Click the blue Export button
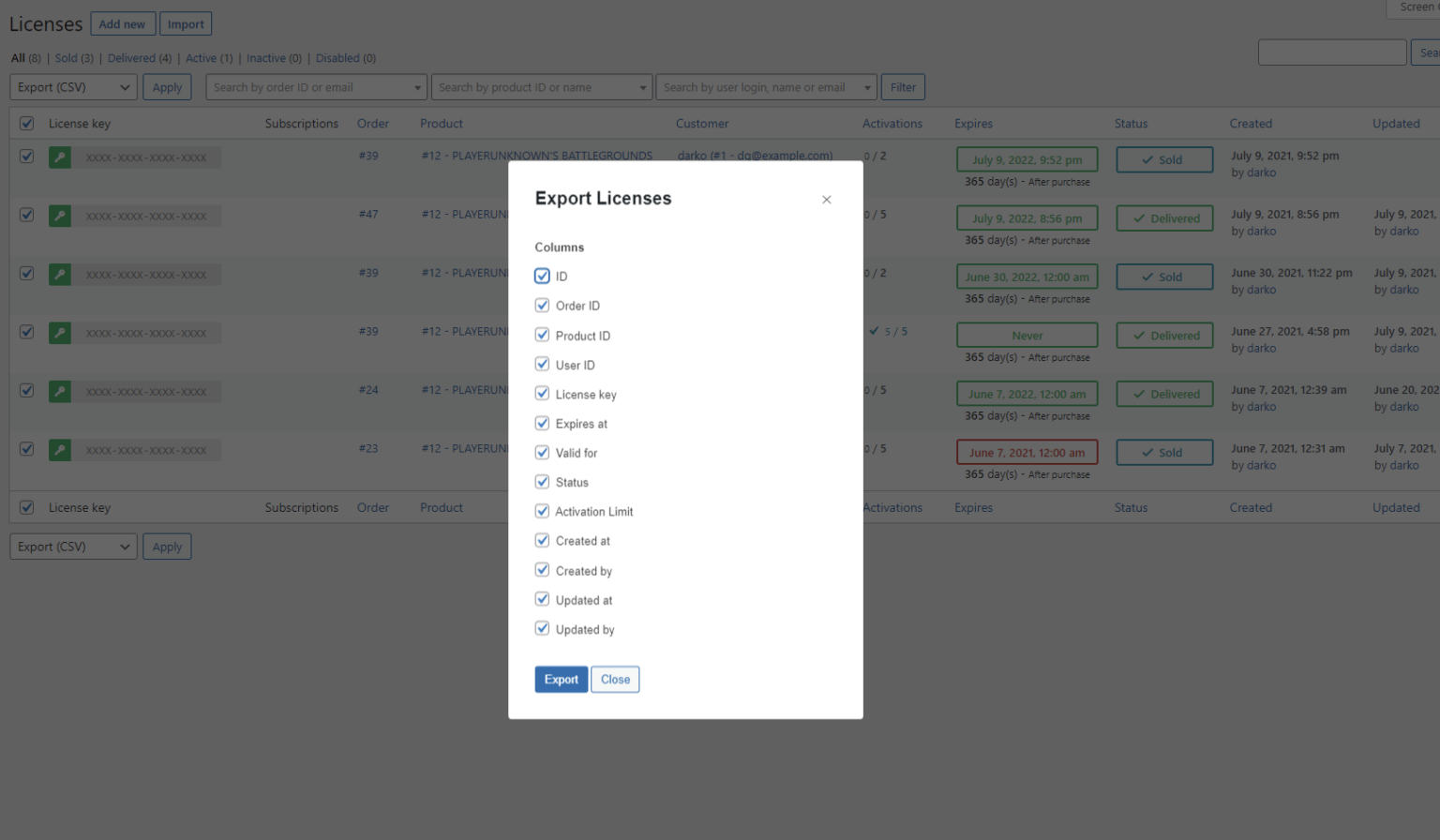 tap(561, 680)
